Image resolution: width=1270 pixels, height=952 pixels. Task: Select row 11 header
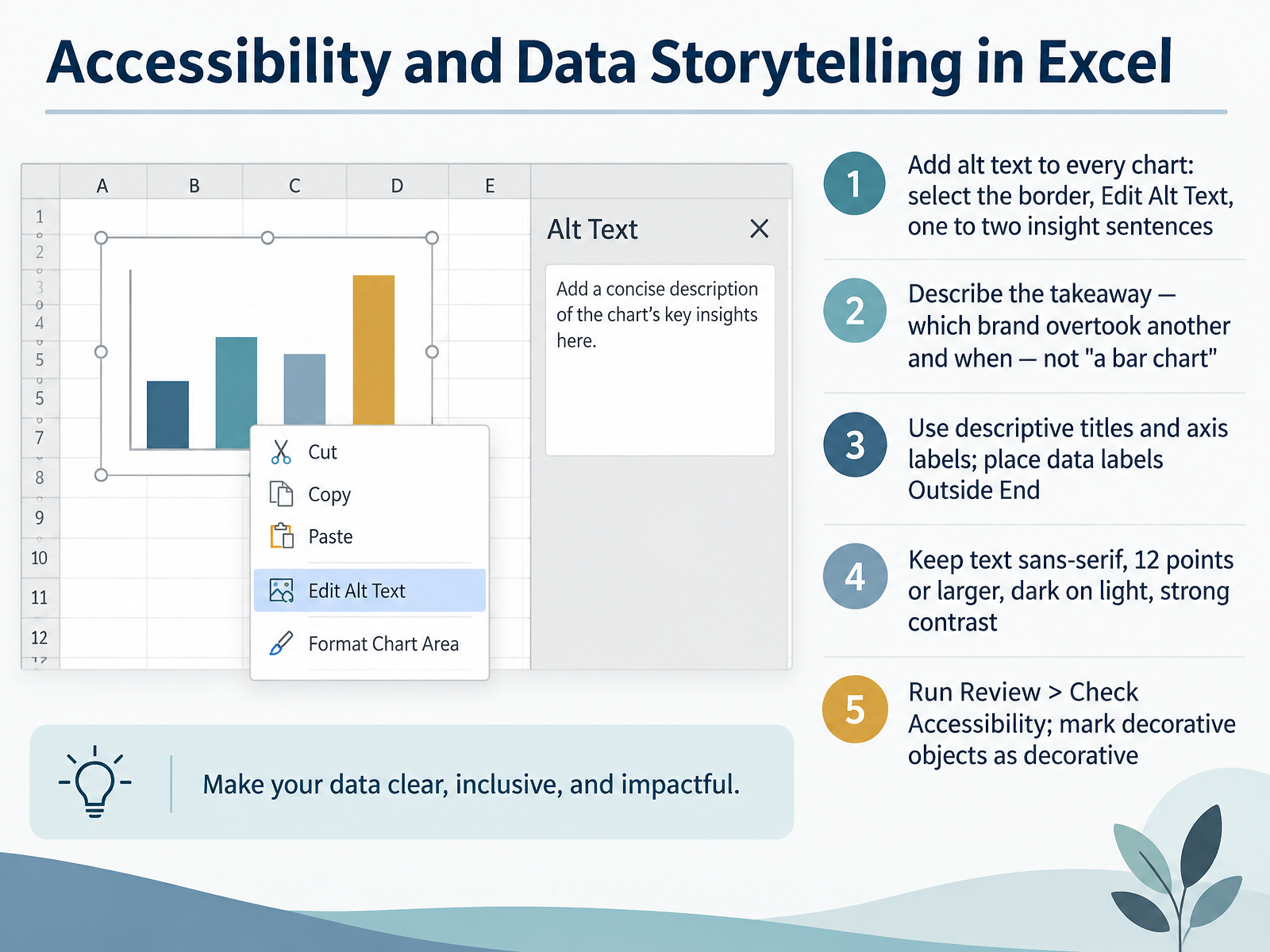click(x=40, y=597)
